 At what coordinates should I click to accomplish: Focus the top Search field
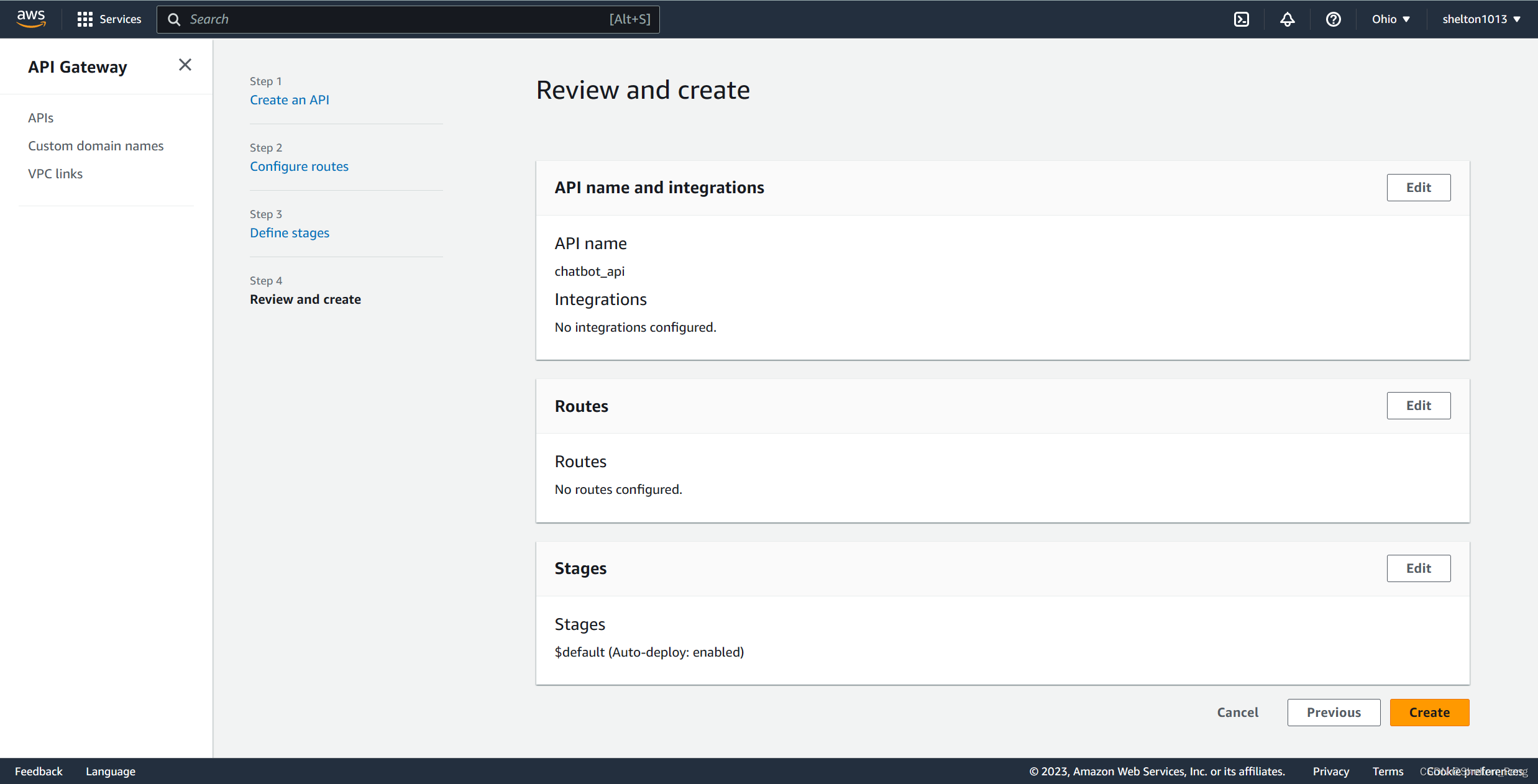click(398, 19)
